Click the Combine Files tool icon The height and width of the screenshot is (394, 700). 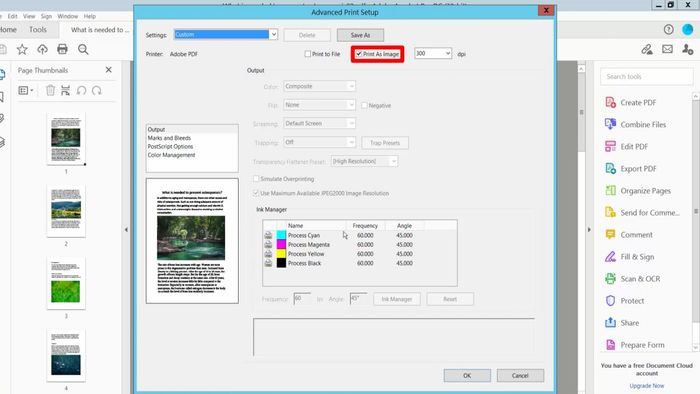[610, 124]
